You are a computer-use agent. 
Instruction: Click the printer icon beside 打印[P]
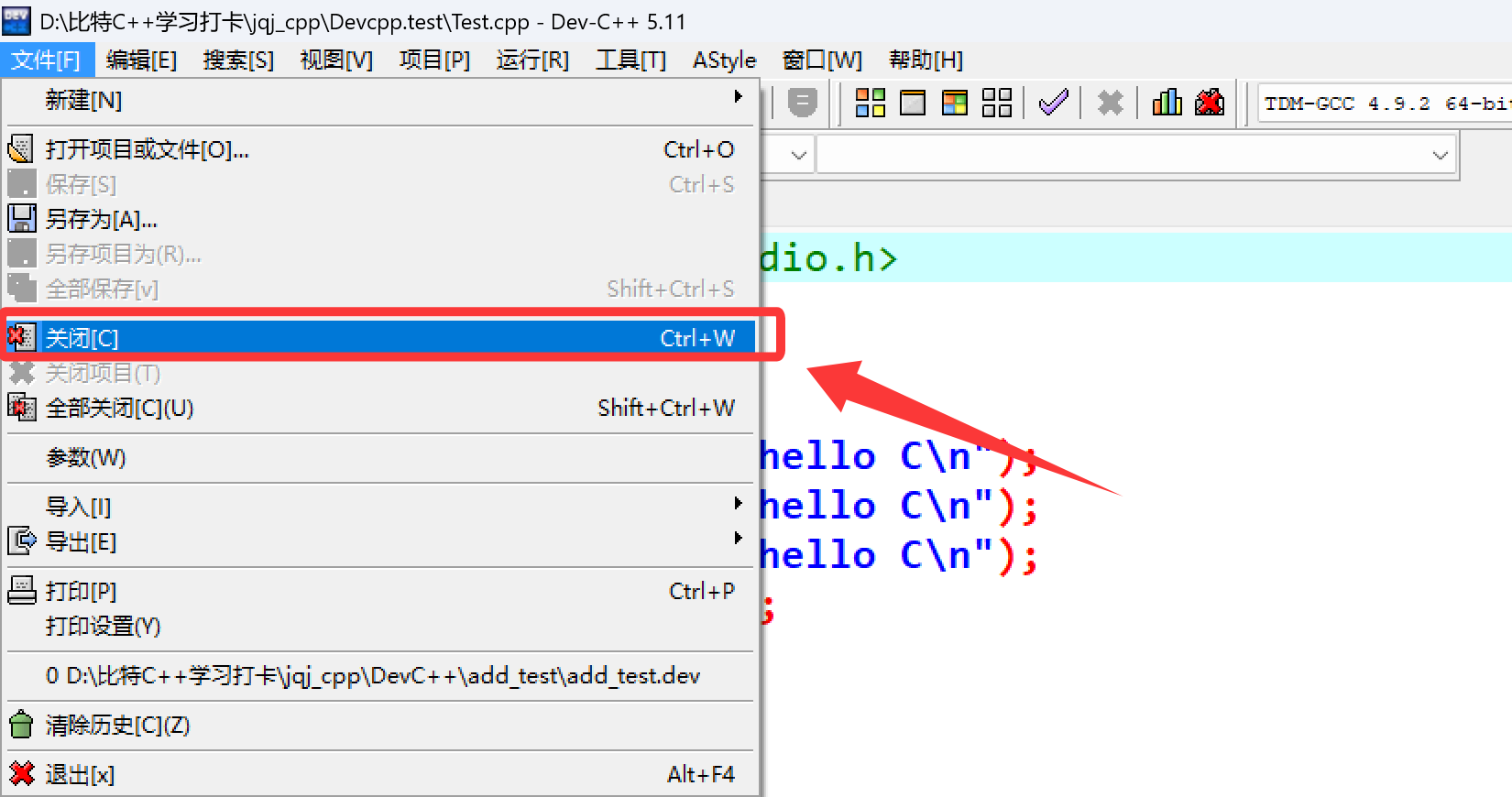click(x=21, y=591)
